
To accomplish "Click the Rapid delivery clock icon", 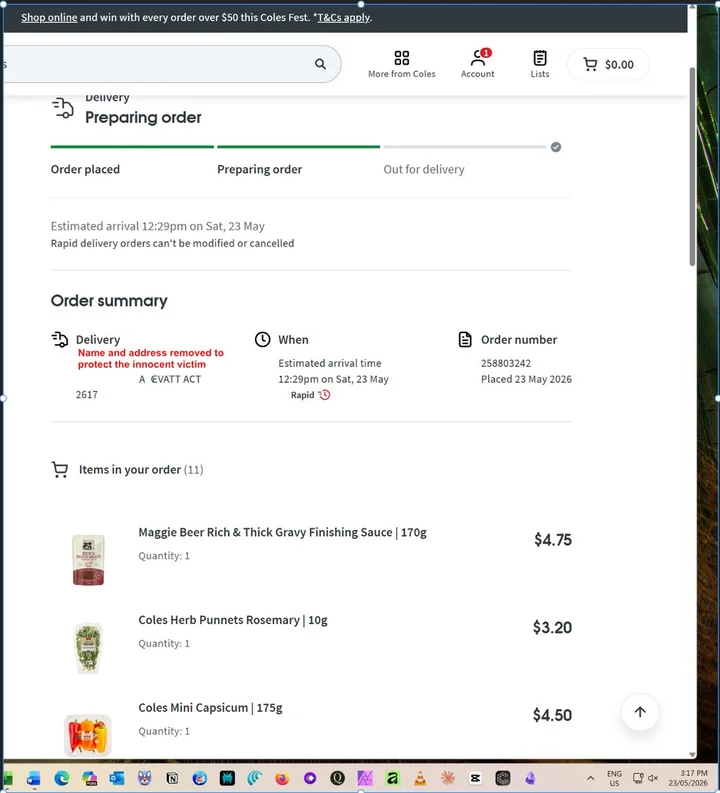I will coord(324,395).
